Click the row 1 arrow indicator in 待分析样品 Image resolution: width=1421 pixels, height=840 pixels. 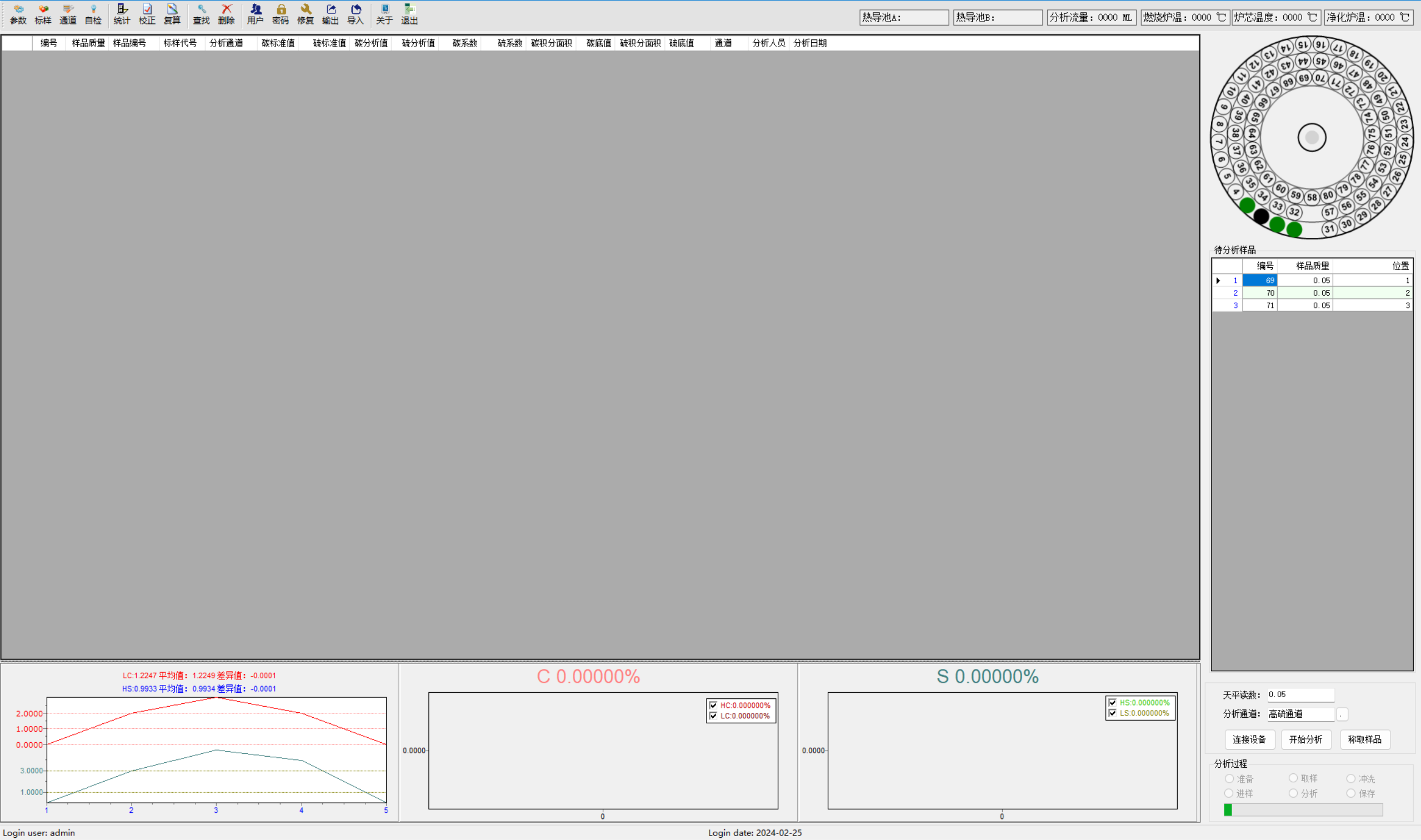click(x=1218, y=280)
